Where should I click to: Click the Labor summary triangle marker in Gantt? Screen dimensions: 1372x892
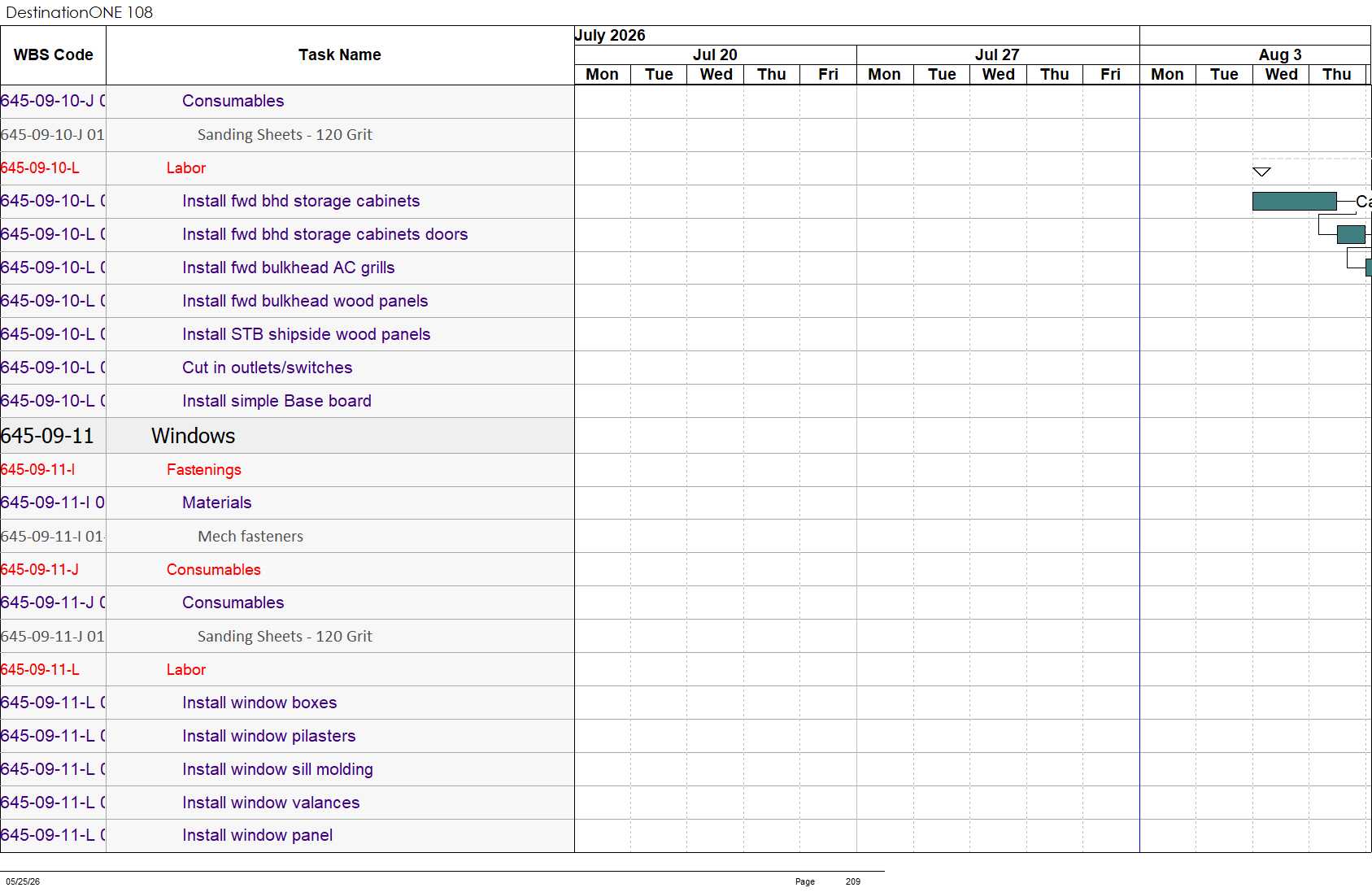click(x=1261, y=172)
